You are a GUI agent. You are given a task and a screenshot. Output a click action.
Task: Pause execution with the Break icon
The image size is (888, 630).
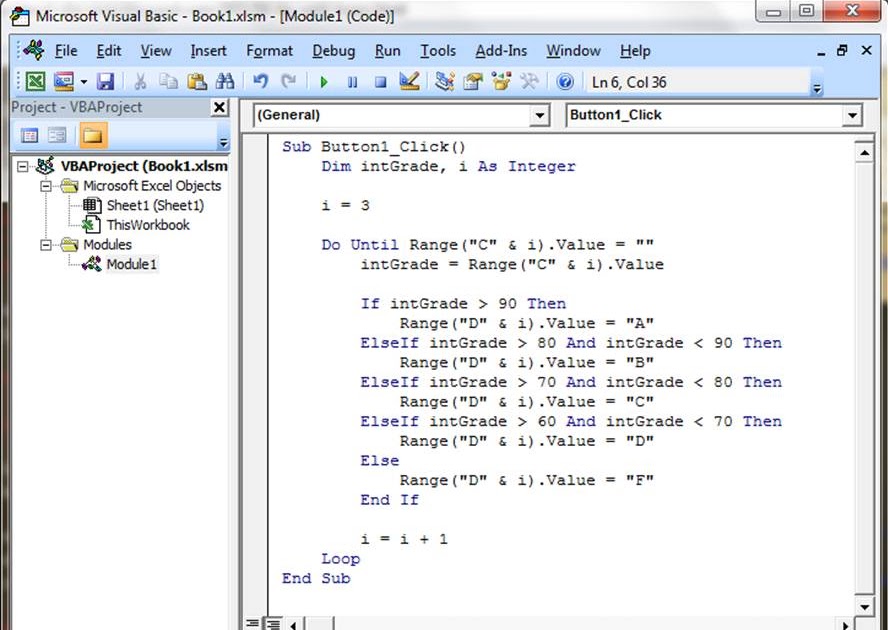(x=353, y=82)
